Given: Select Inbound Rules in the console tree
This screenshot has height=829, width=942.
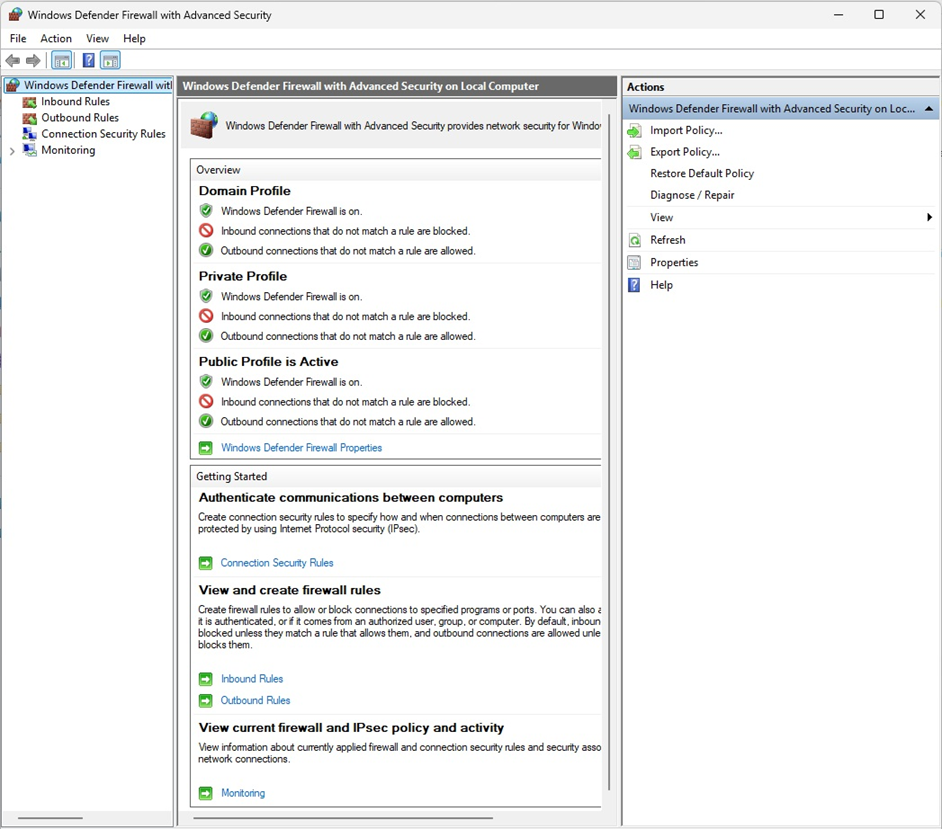Looking at the screenshot, I should (76, 101).
